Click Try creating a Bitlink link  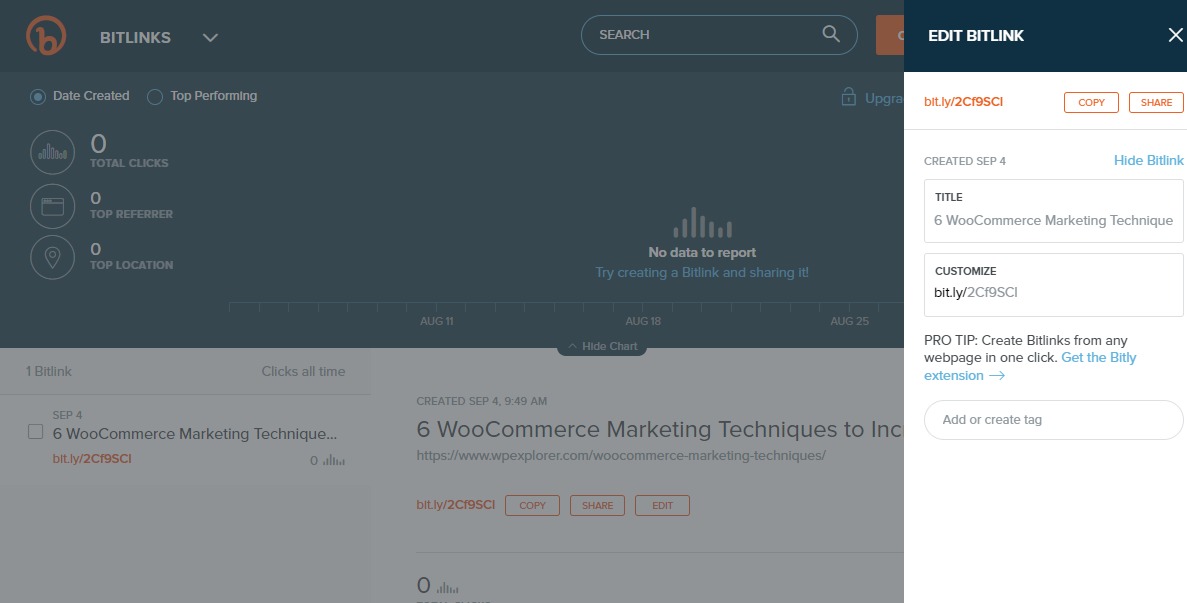(x=702, y=272)
